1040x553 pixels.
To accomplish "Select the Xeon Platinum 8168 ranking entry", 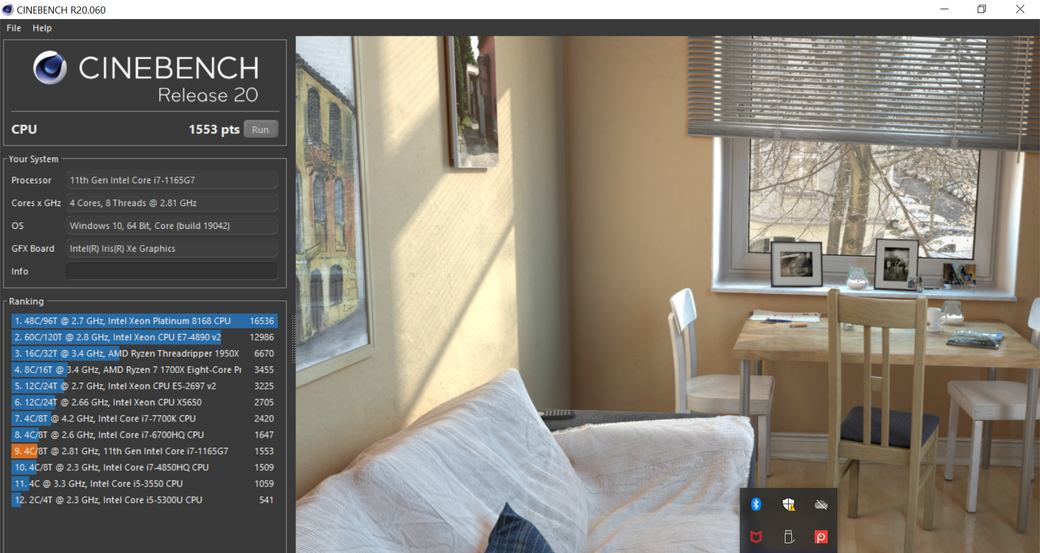I will (144, 321).
